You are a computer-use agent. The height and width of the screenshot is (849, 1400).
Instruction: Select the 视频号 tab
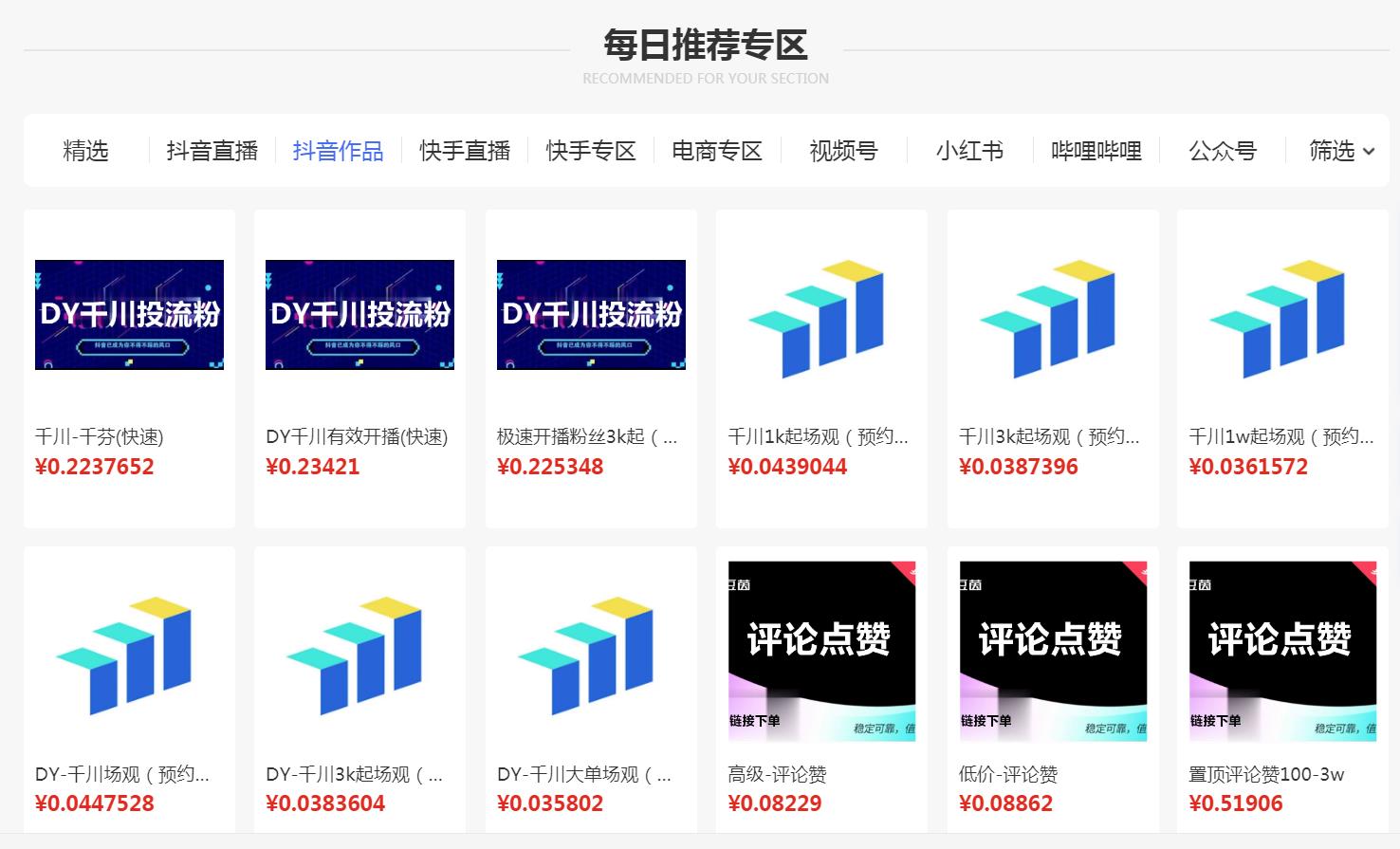843,150
